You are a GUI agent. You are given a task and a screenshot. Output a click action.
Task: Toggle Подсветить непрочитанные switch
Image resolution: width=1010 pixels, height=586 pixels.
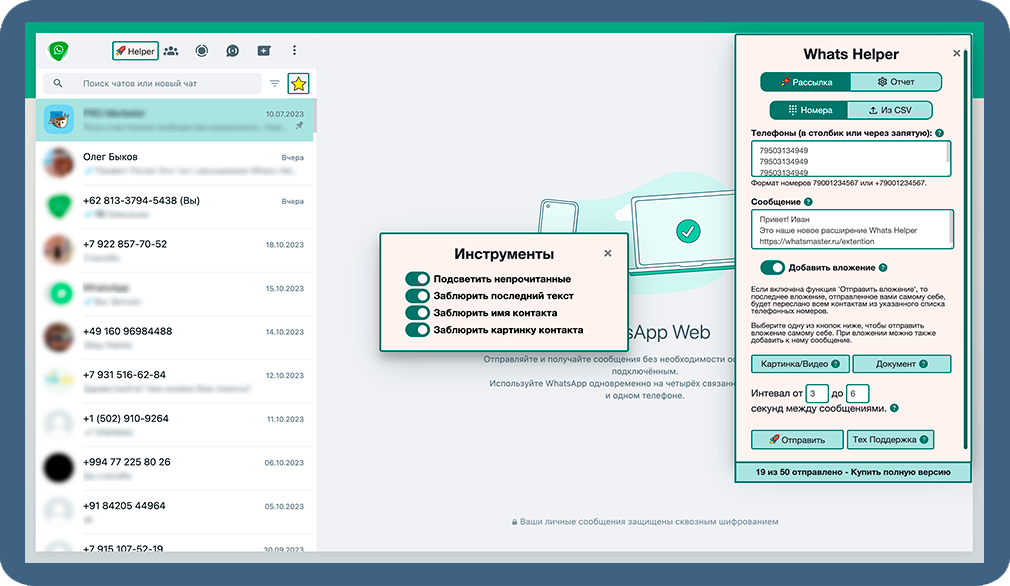coord(417,279)
